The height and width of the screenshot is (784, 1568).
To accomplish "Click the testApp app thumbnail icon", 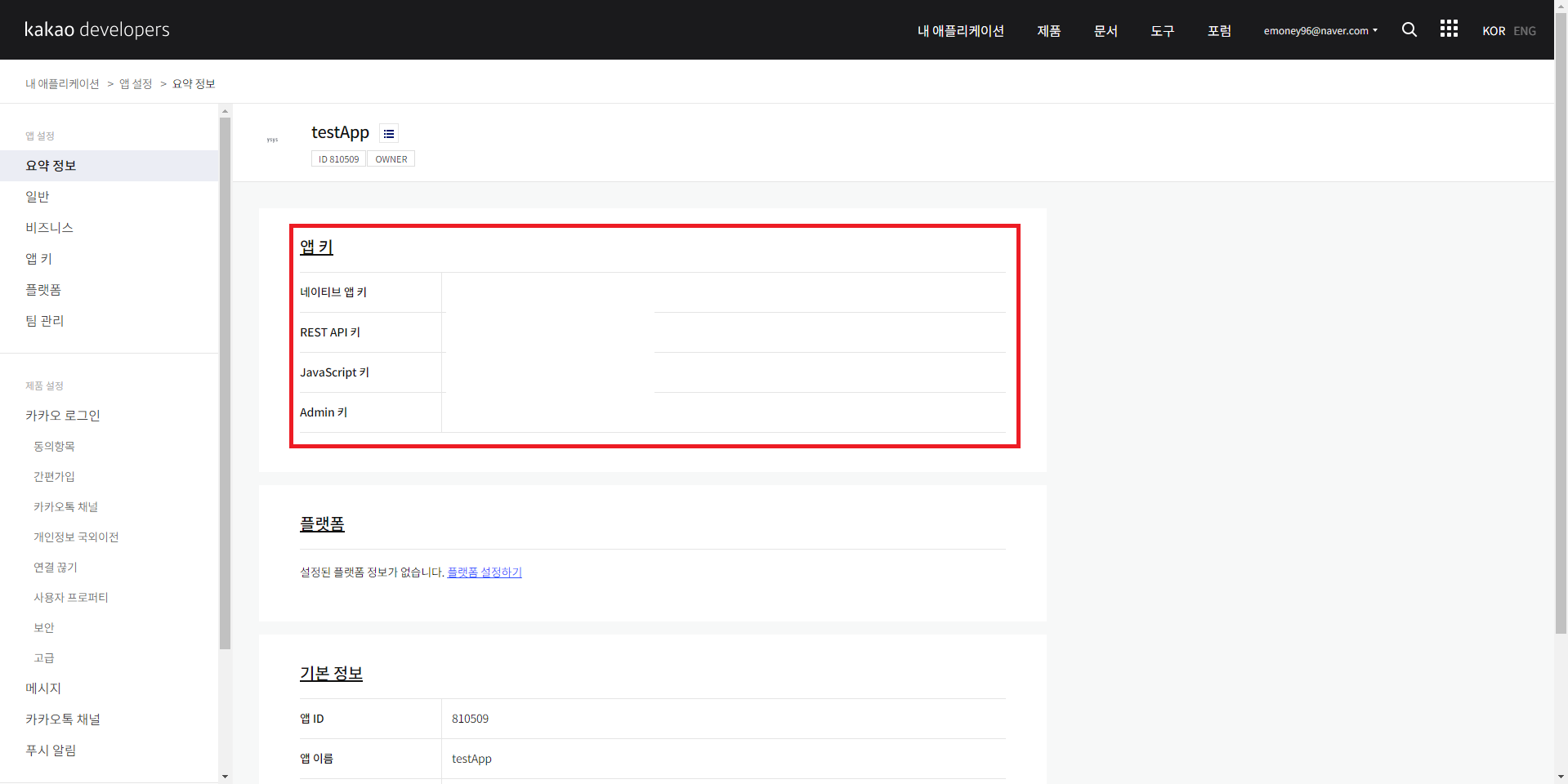I will pyautogui.click(x=273, y=140).
